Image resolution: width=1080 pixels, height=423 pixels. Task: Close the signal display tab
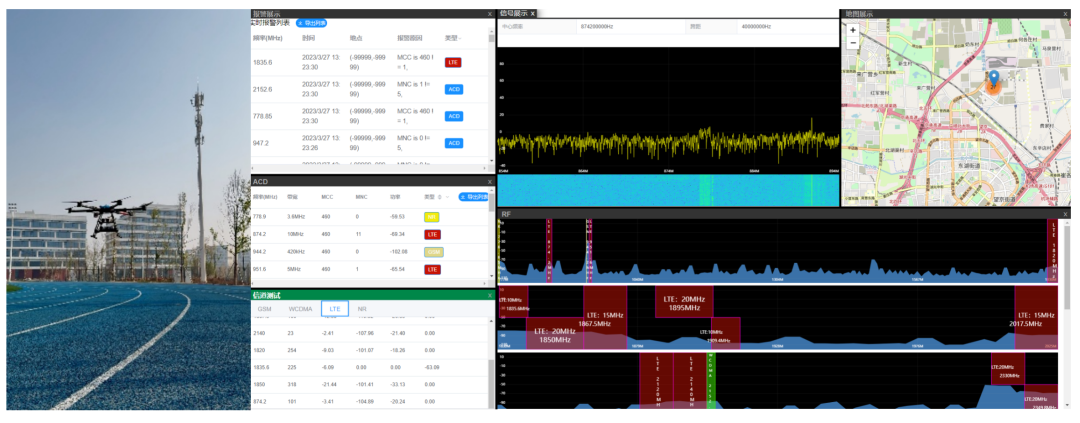tap(533, 14)
